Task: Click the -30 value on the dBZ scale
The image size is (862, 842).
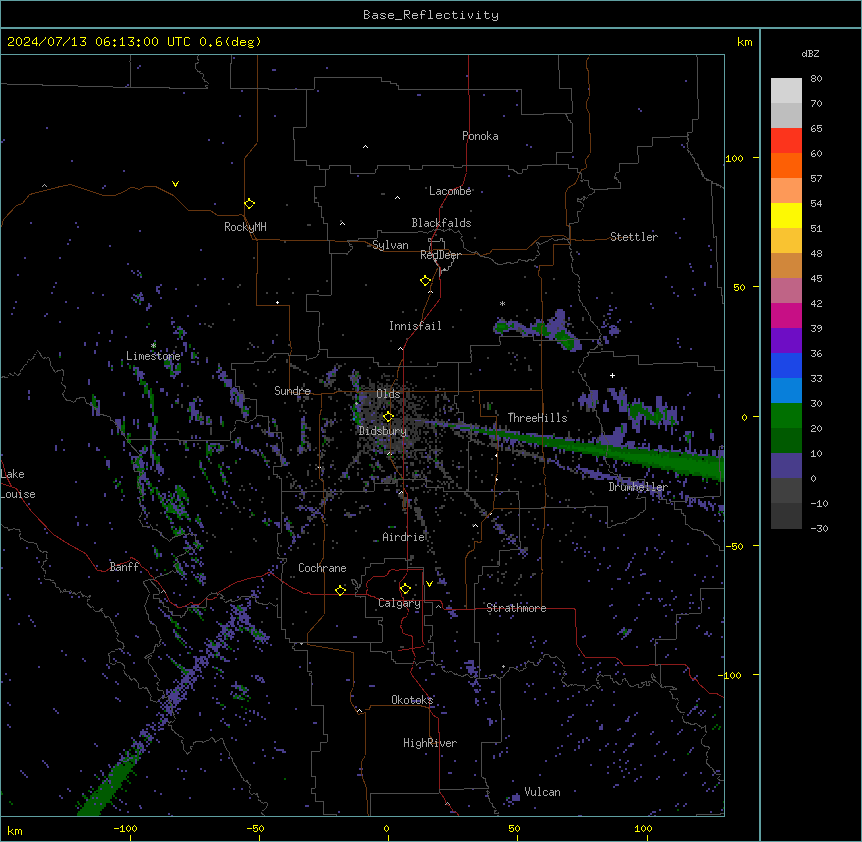Action: (x=819, y=528)
